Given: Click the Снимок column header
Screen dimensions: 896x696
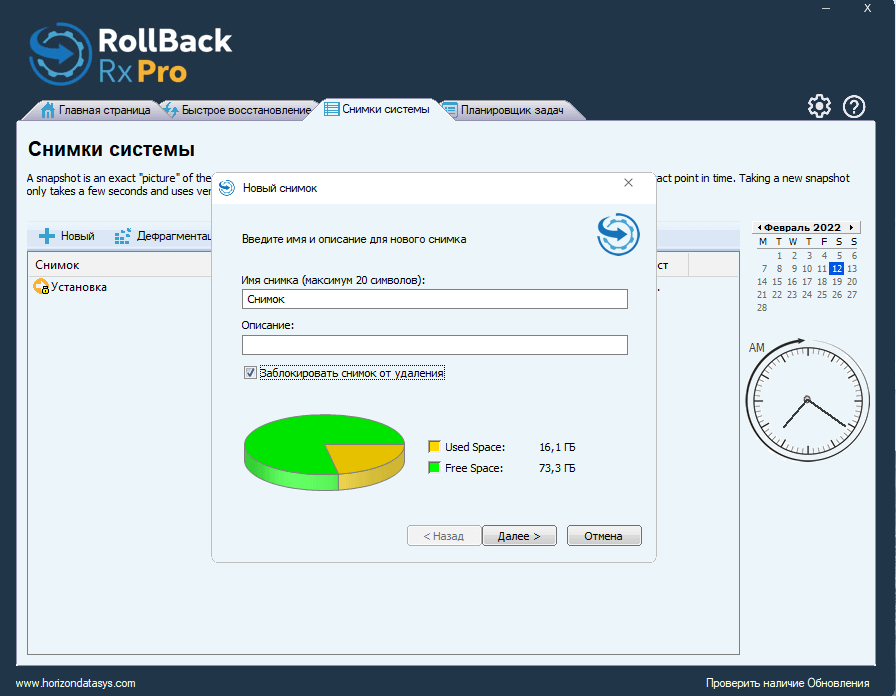Looking at the screenshot, I should (x=120, y=265).
